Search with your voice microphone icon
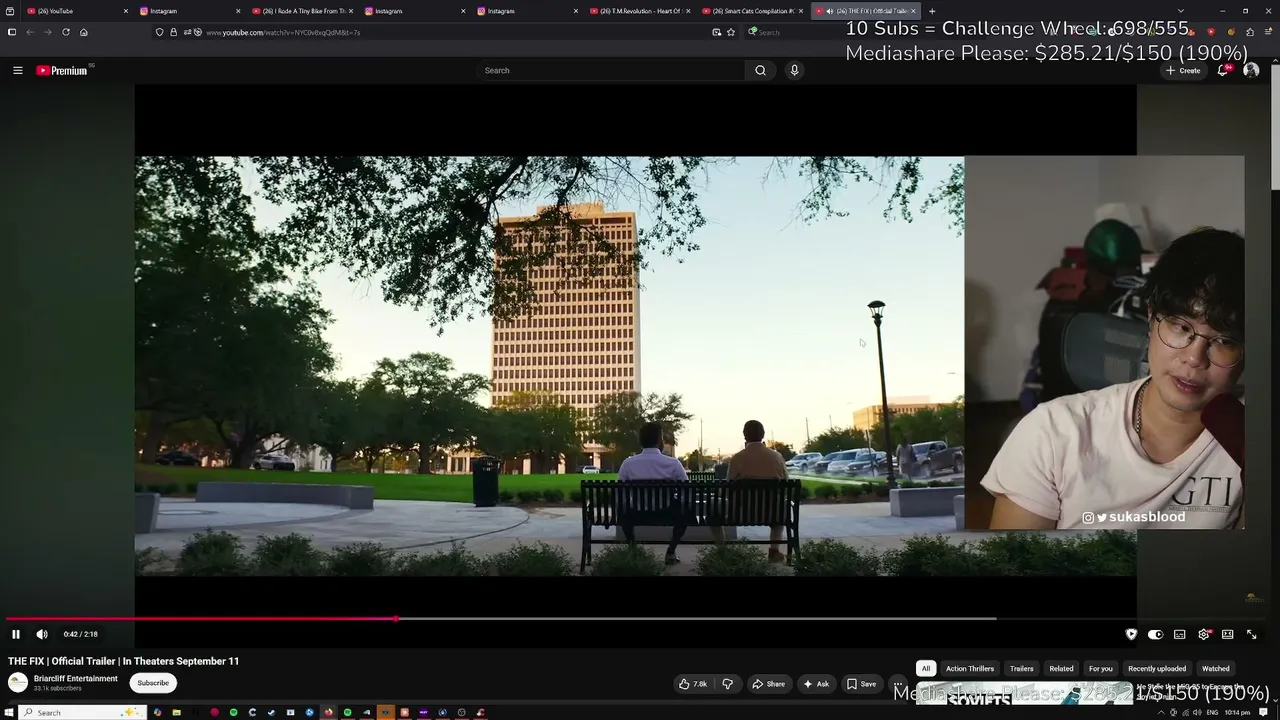 [x=794, y=70]
